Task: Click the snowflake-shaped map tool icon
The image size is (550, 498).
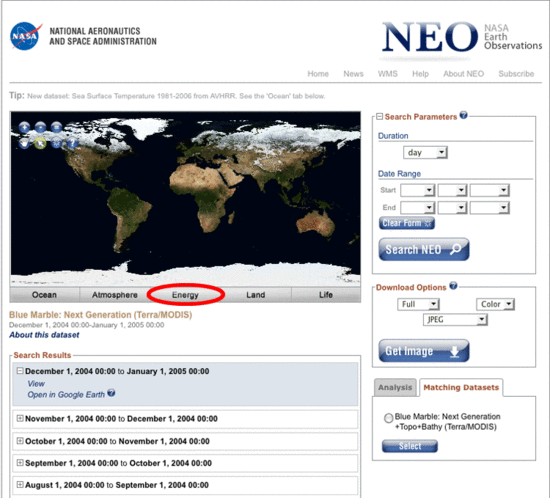Action: (56, 143)
